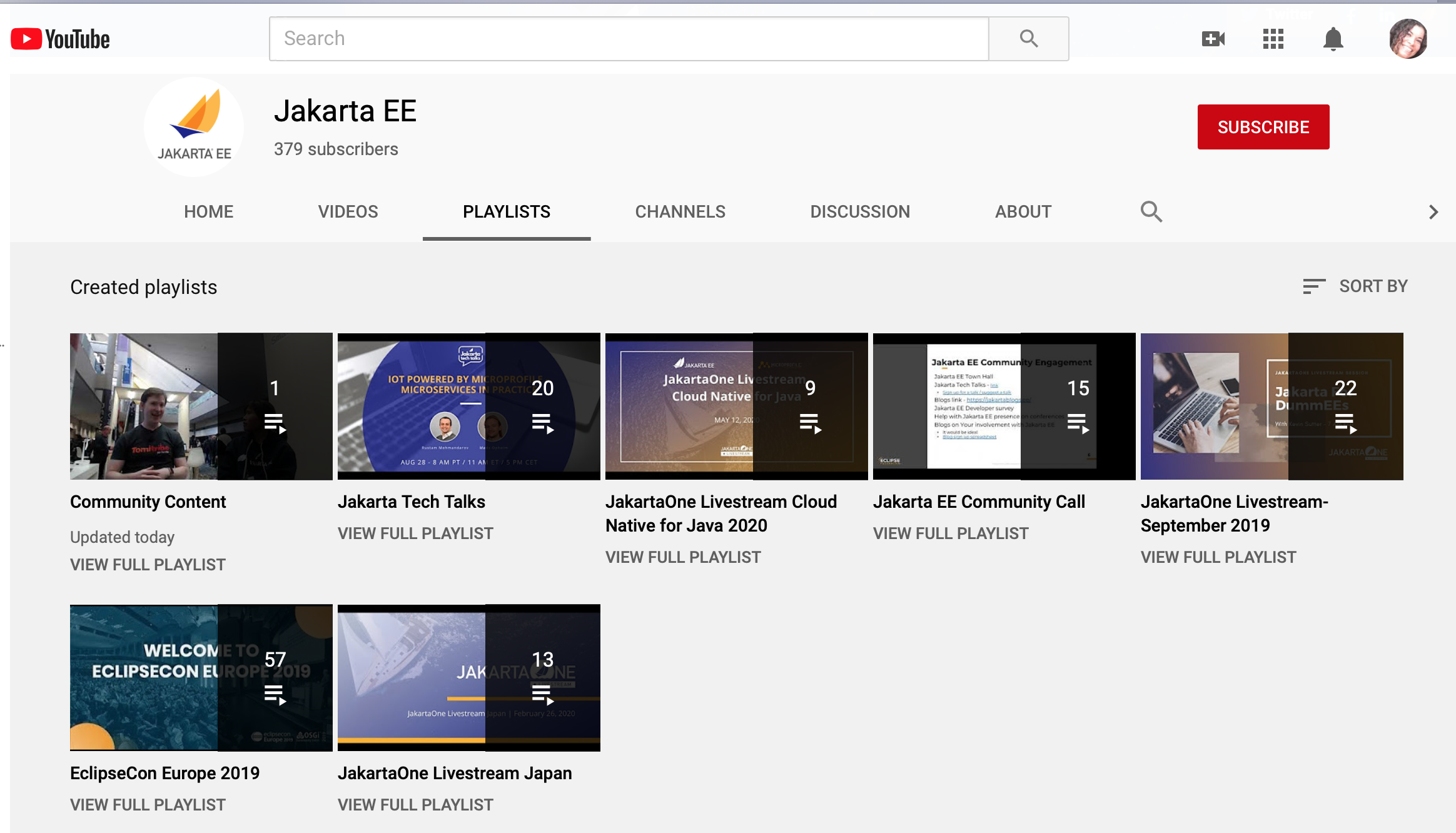Expand more tabs with the right chevron
The width and height of the screenshot is (1456, 833).
point(1433,212)
